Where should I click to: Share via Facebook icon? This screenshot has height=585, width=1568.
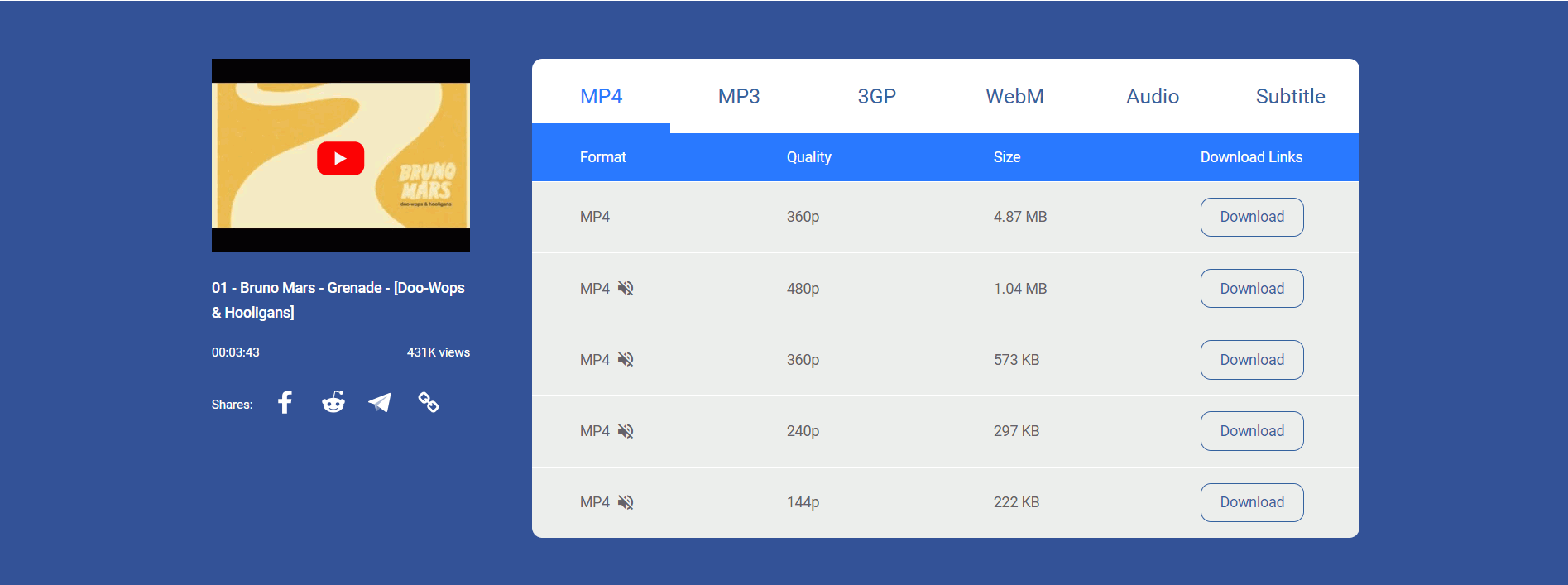(285, 402)
